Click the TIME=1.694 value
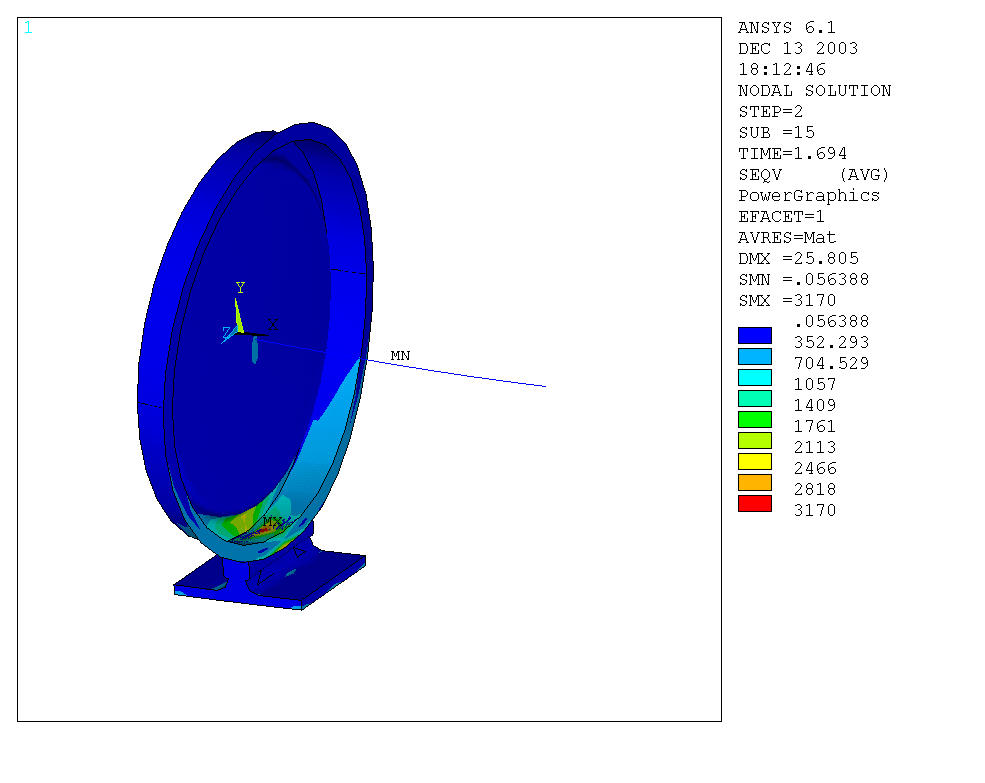Image resolution: width=985 pixels, height=783 pixels. [792, 153]
